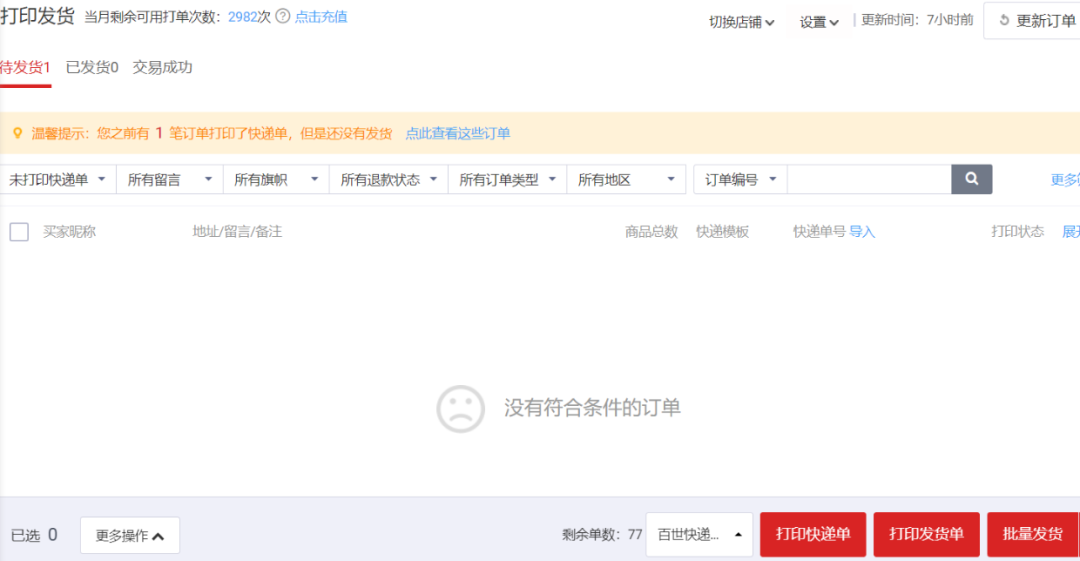Click the 2982次 remaining count text
The width and height of the screenshot is (1080, 561).
point(249,17)
